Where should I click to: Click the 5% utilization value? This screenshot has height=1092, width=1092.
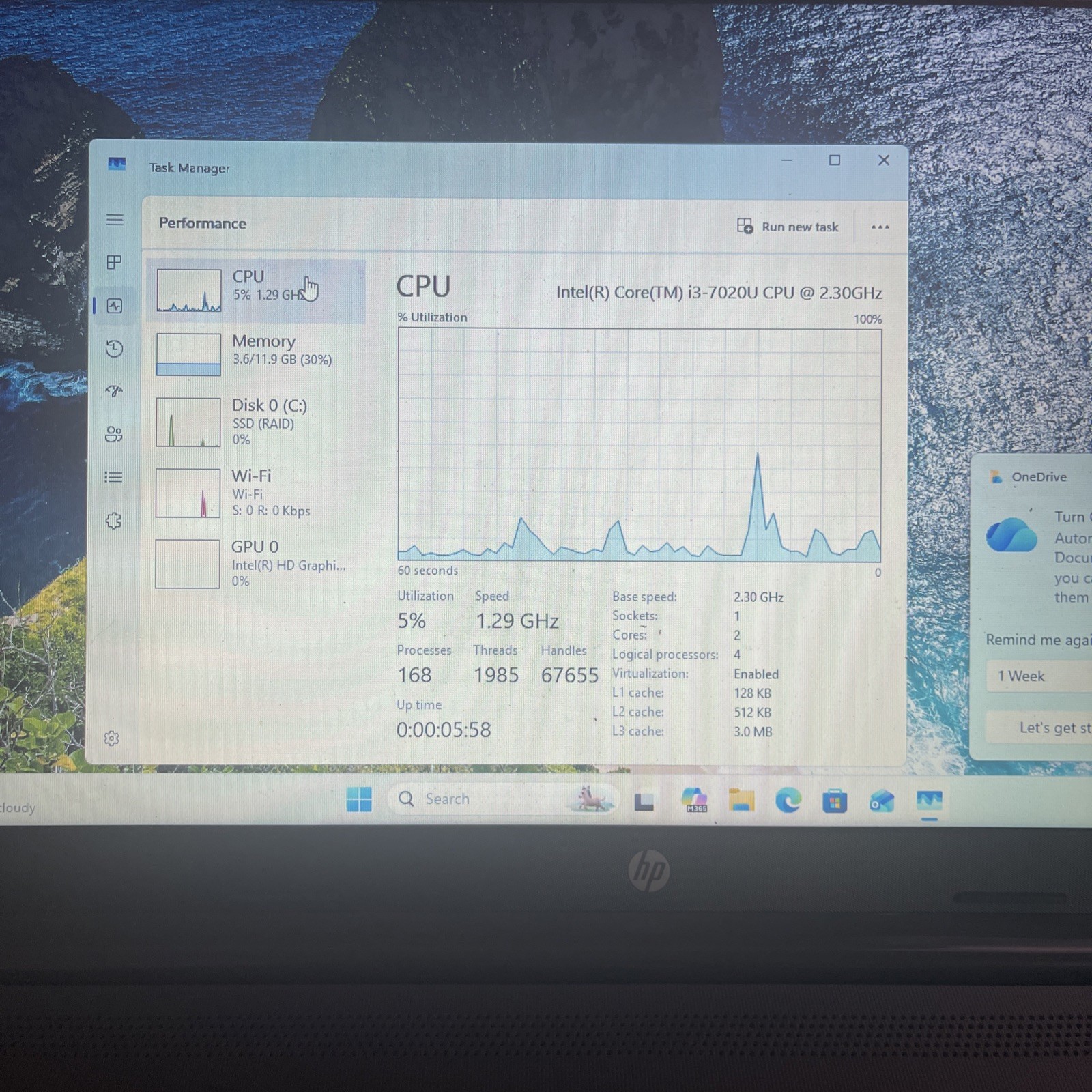click(x=412, y=621)
